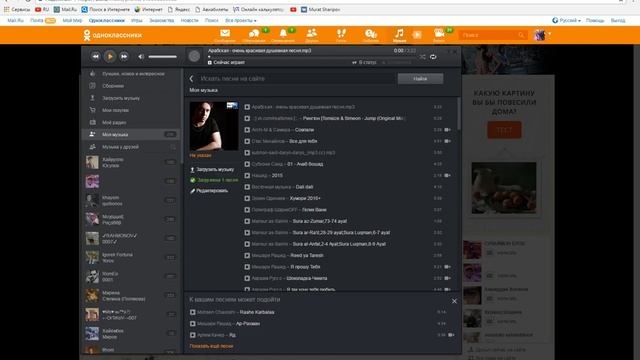Screen dimensions: 640x360
Task: Toggle repeat playback mode
Action: [433, 57]
